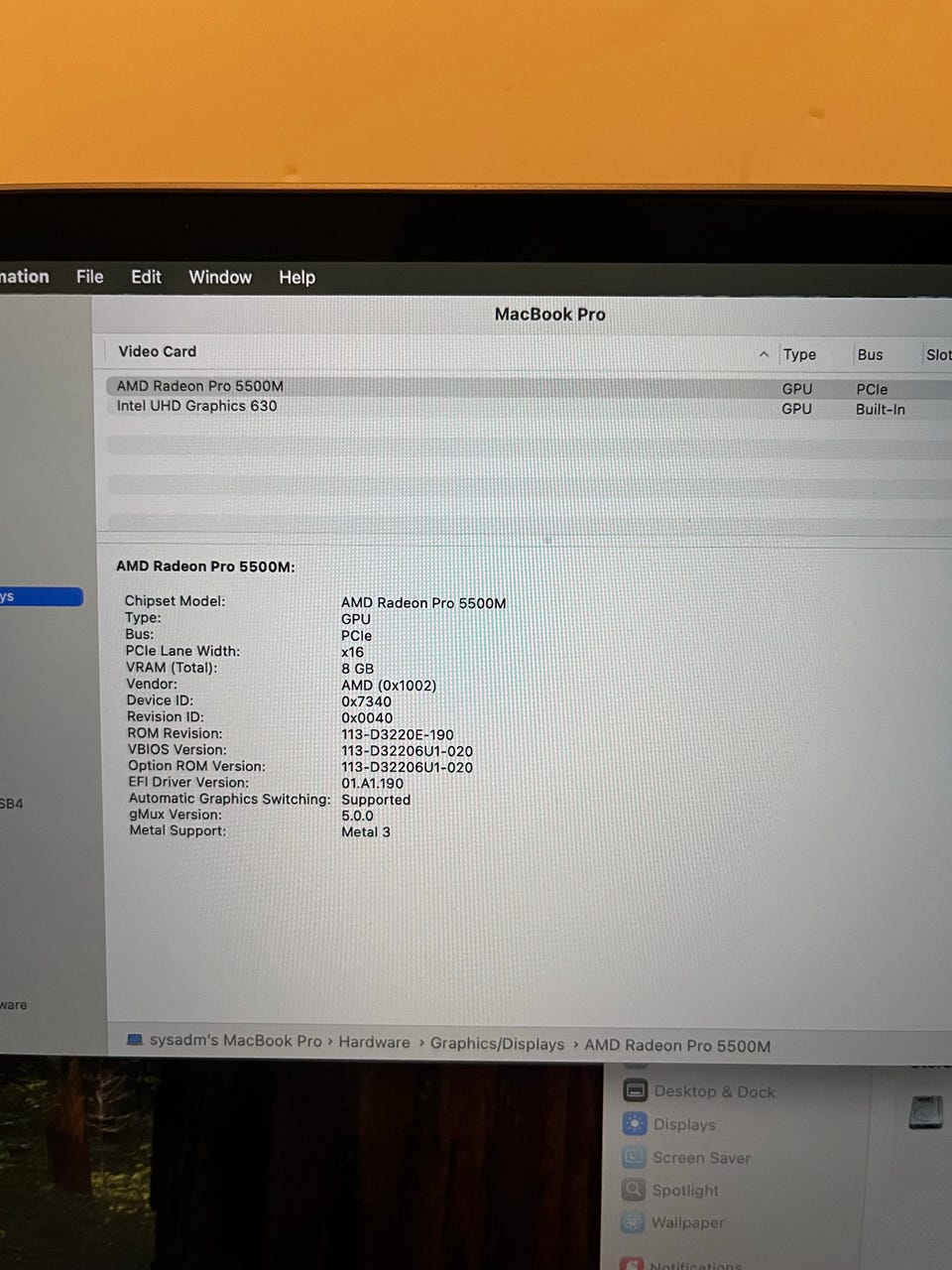Click the Screen Saver icon in Settings
Viewport: 952px width, 1270px height.
pyautogui.click(x=634, y=1157)
